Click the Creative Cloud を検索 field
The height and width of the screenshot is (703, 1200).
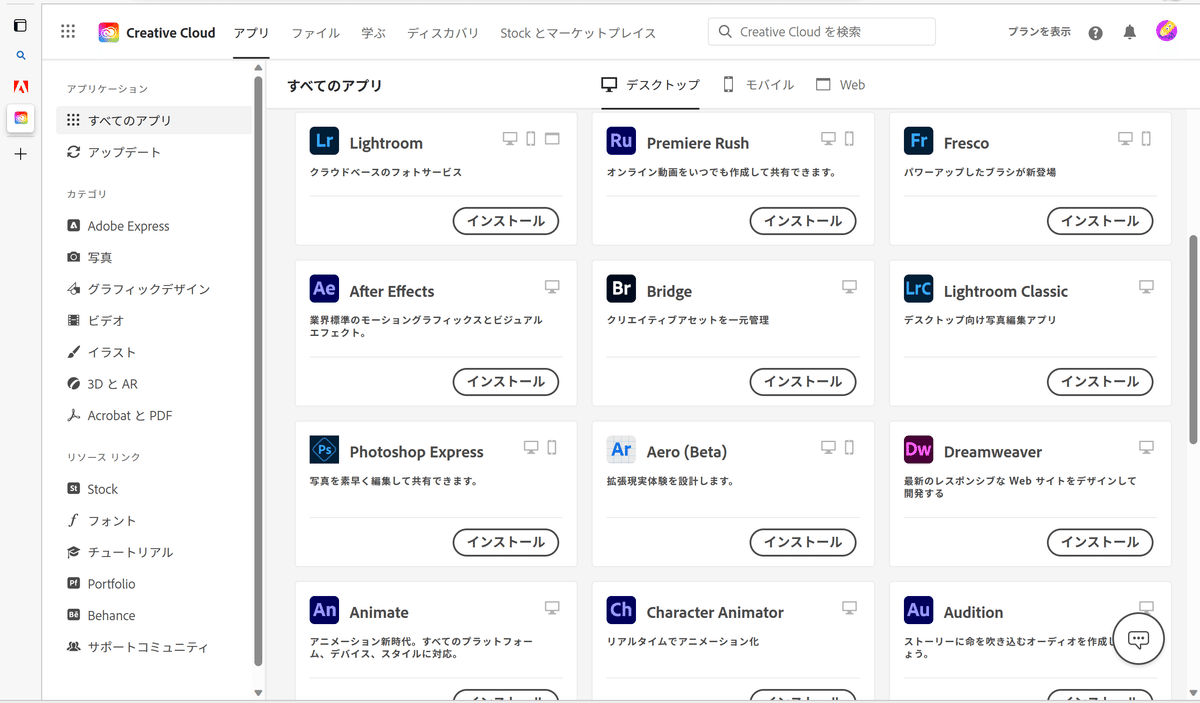tap(822, 32)
